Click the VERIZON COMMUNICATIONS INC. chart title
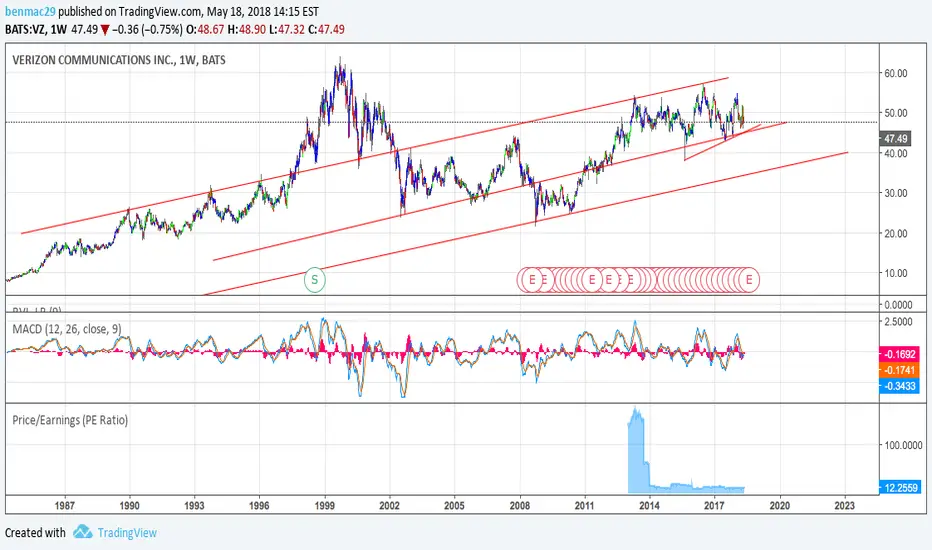 pos(119,60)
